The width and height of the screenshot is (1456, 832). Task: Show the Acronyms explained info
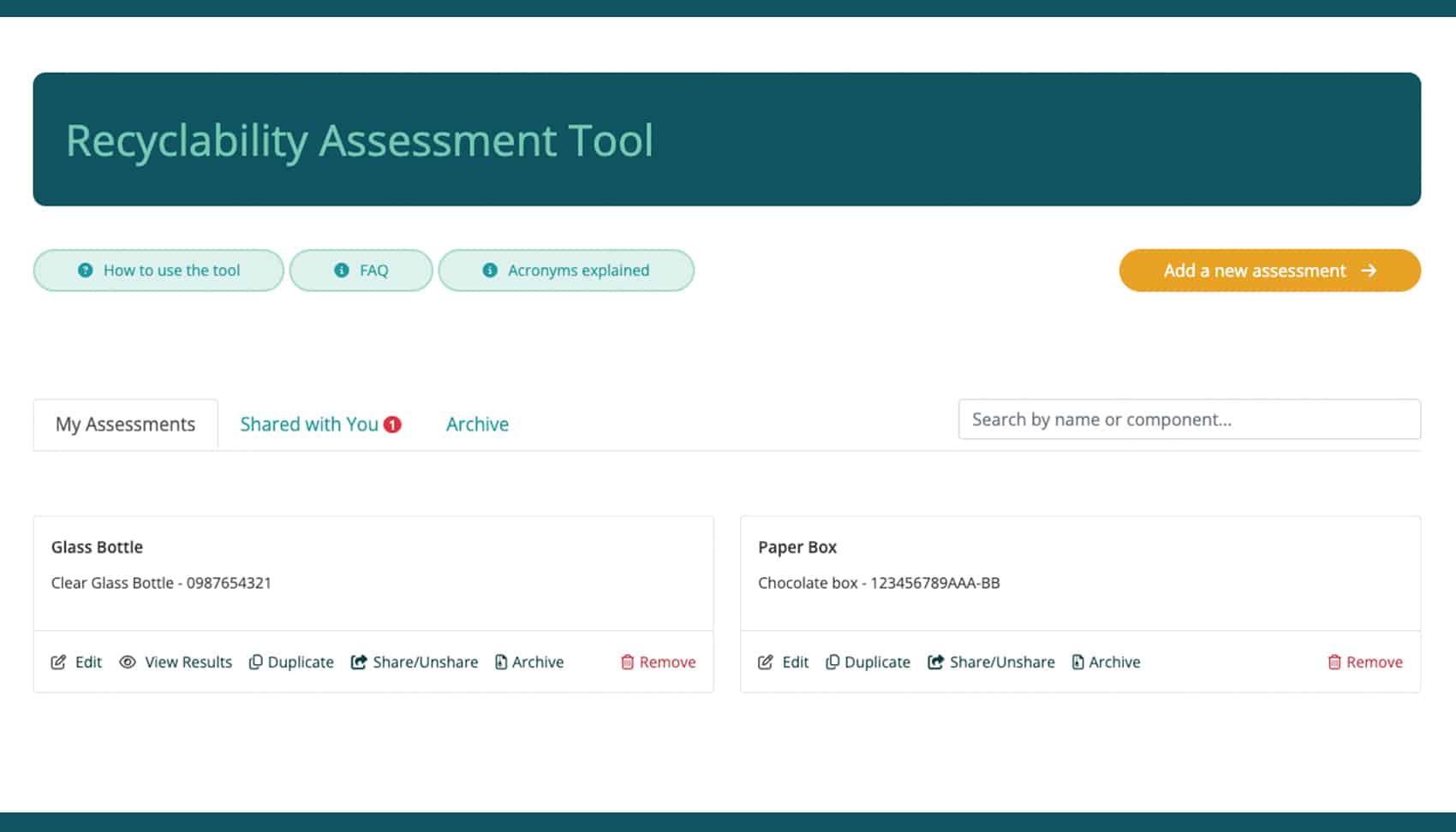click(566, 270)
